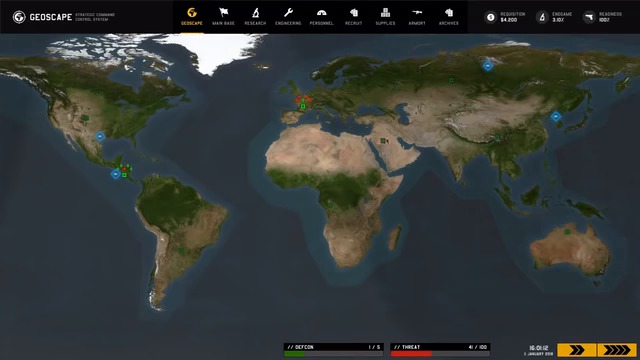Fast-forward time with the quadruple-chevron button
640x360 pixels.
click(616, 350)
